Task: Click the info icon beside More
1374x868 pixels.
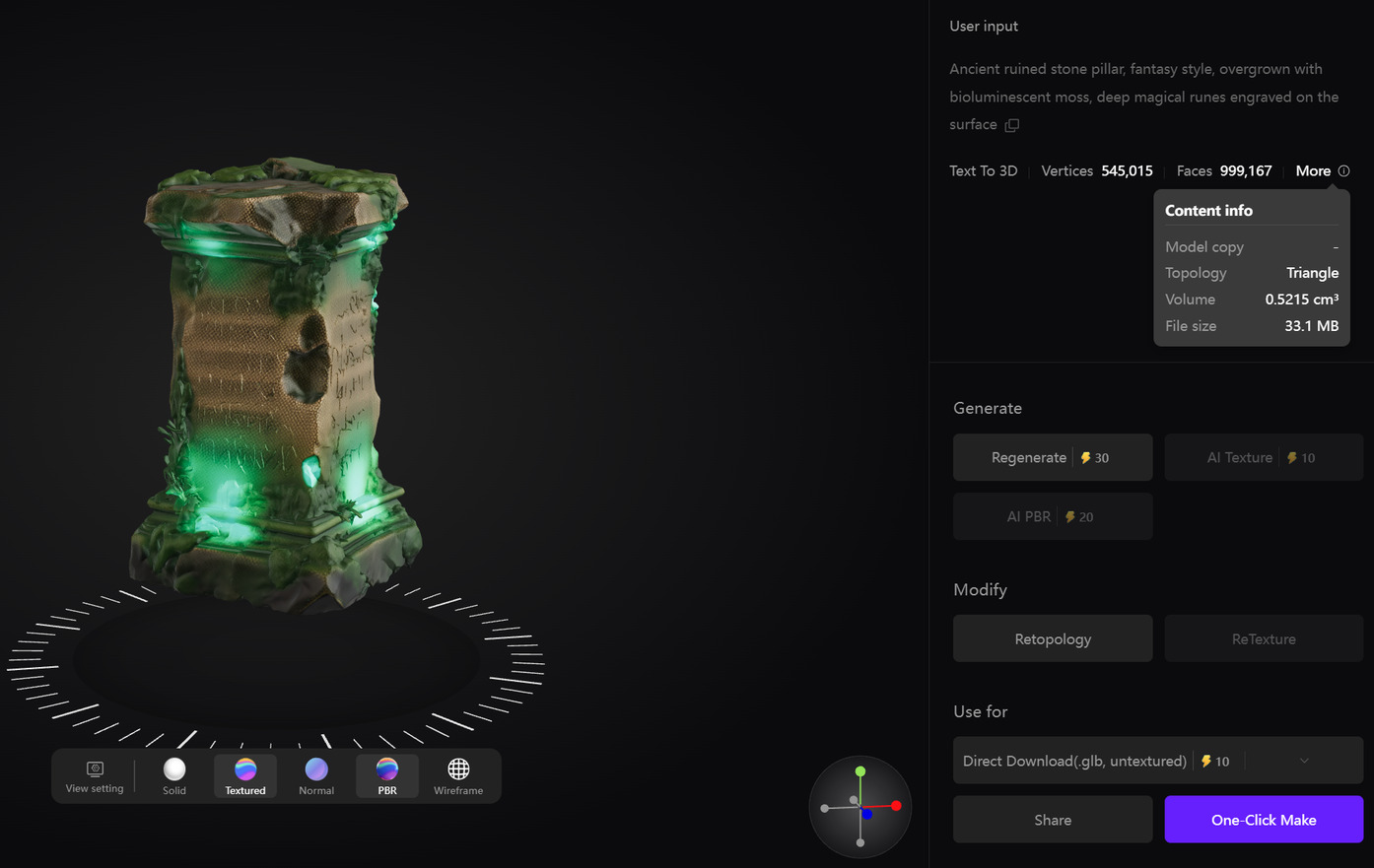Action: [1345, 170]
